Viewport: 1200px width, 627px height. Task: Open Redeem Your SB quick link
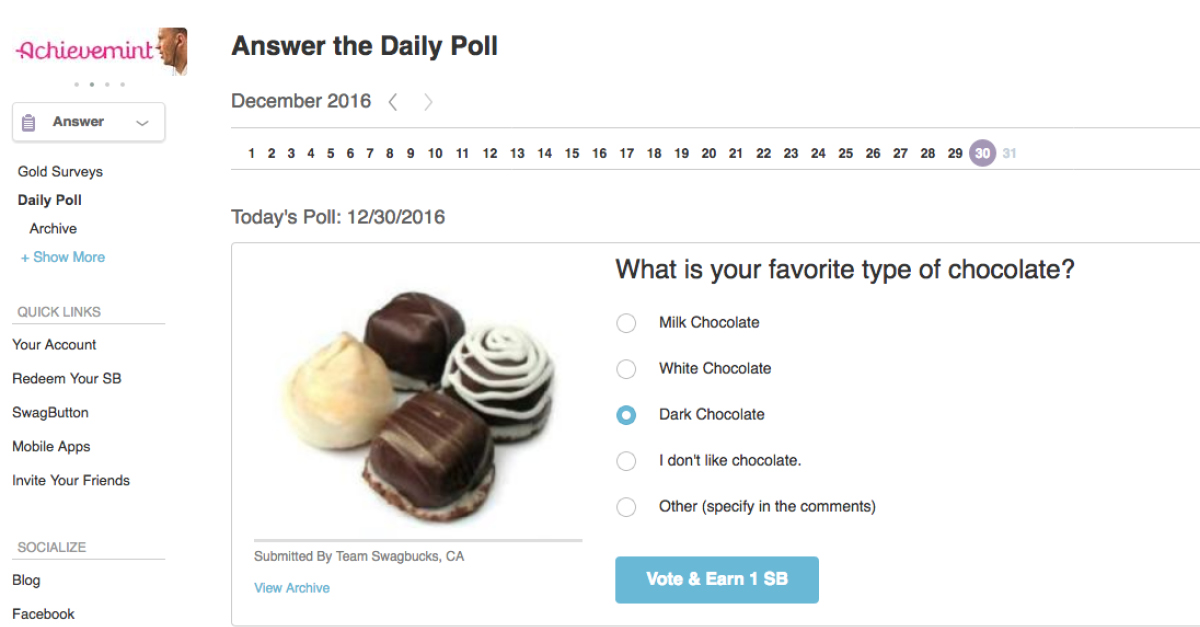tap(67, 379)
